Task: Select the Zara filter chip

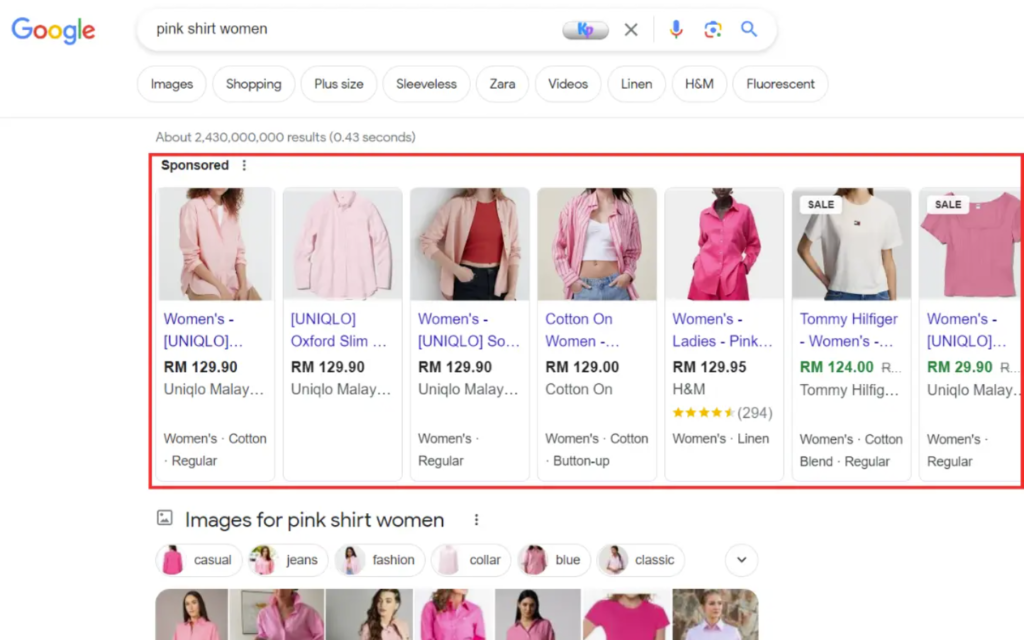Action: (502, 84)
